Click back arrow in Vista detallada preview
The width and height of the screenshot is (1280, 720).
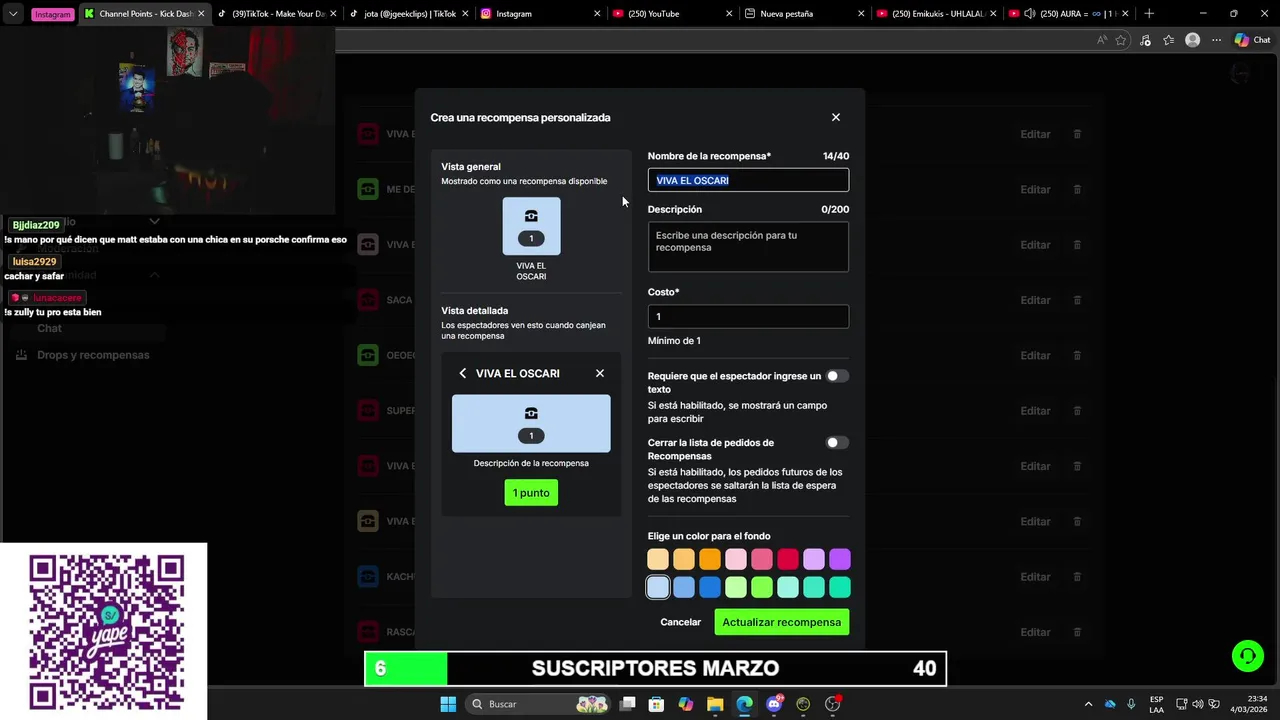click(463, 373)
